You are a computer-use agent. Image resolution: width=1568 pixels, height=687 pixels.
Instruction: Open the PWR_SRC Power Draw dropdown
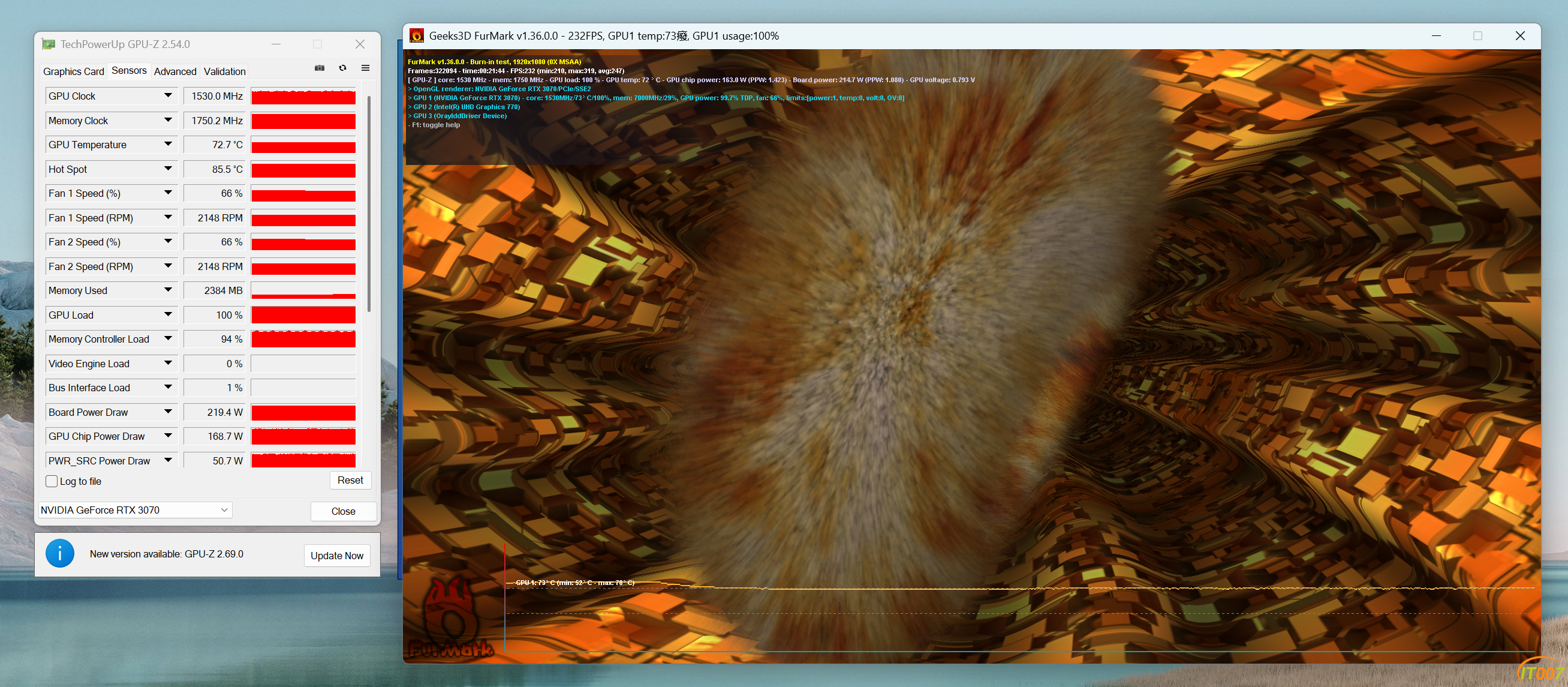[x=168, y=460]
